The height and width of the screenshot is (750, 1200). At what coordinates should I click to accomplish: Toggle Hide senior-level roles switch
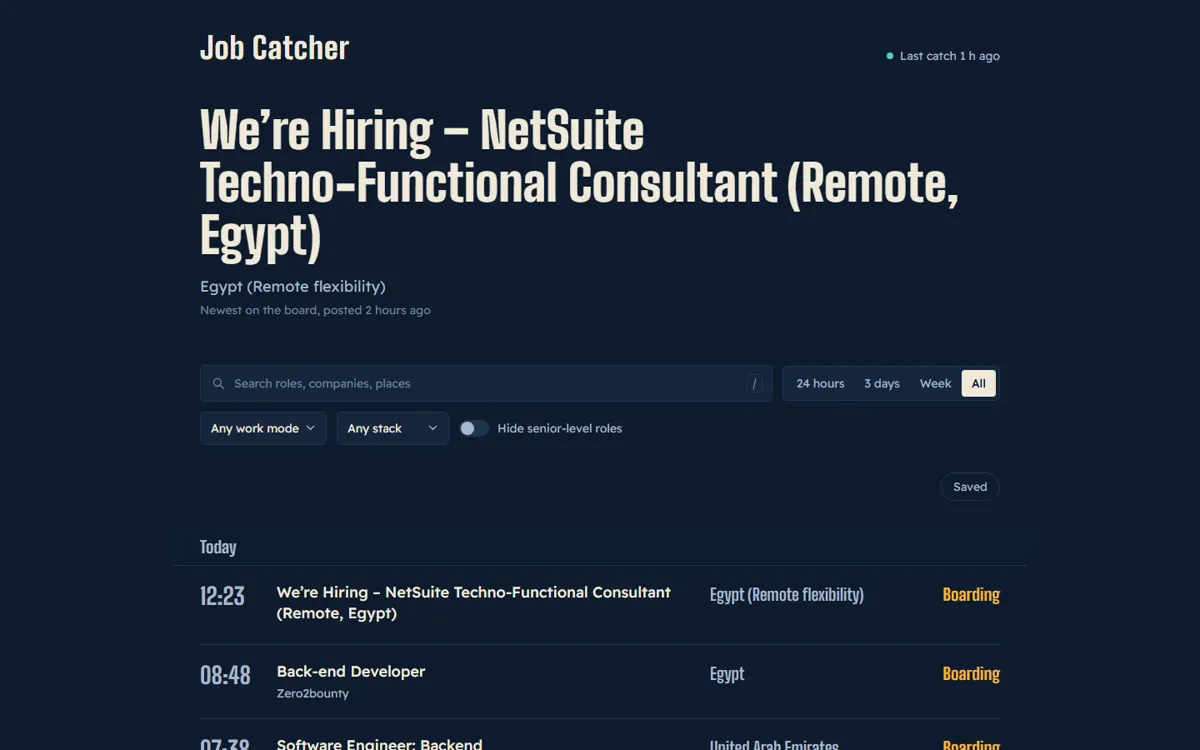pos(474,428)
